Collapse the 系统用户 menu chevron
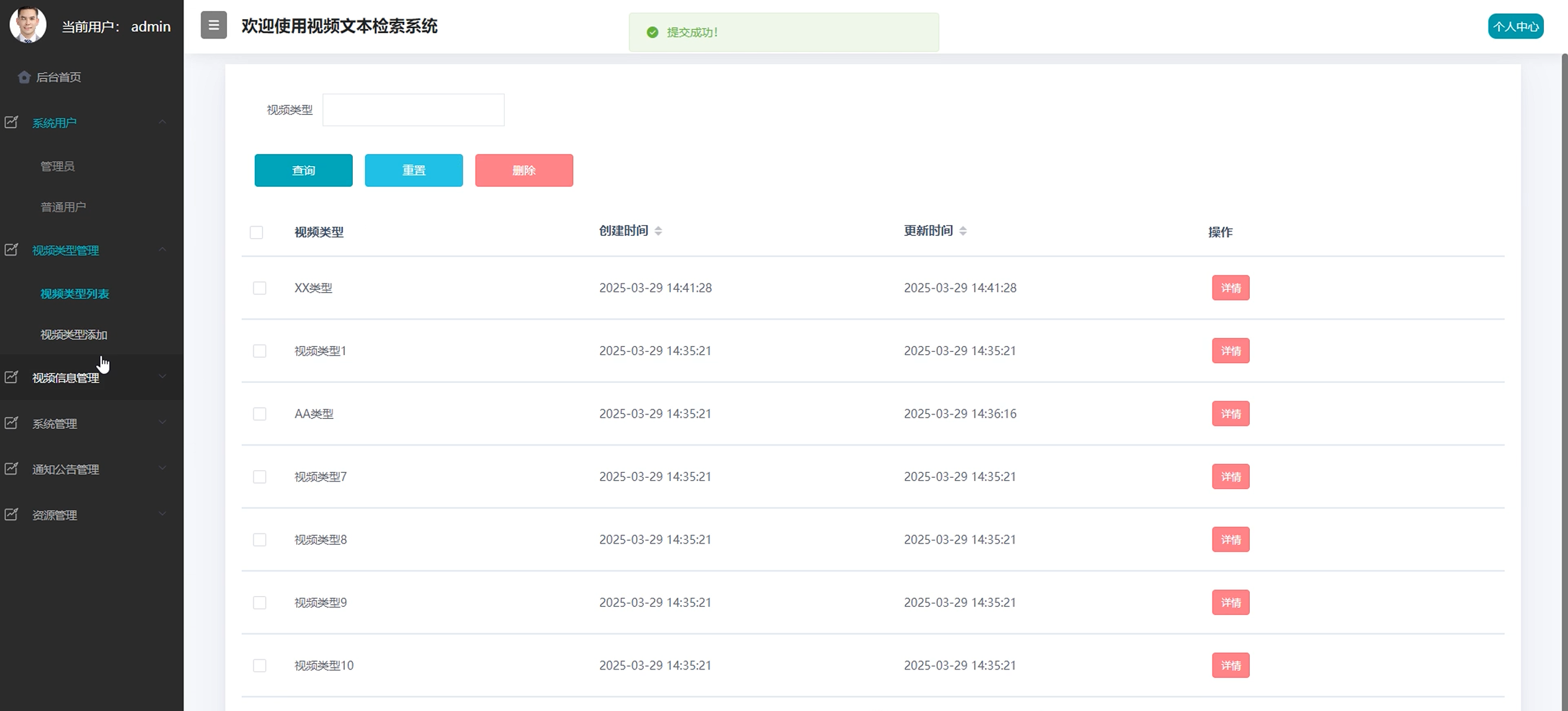This screenshot has height=711, width=1568. (162, 123)
